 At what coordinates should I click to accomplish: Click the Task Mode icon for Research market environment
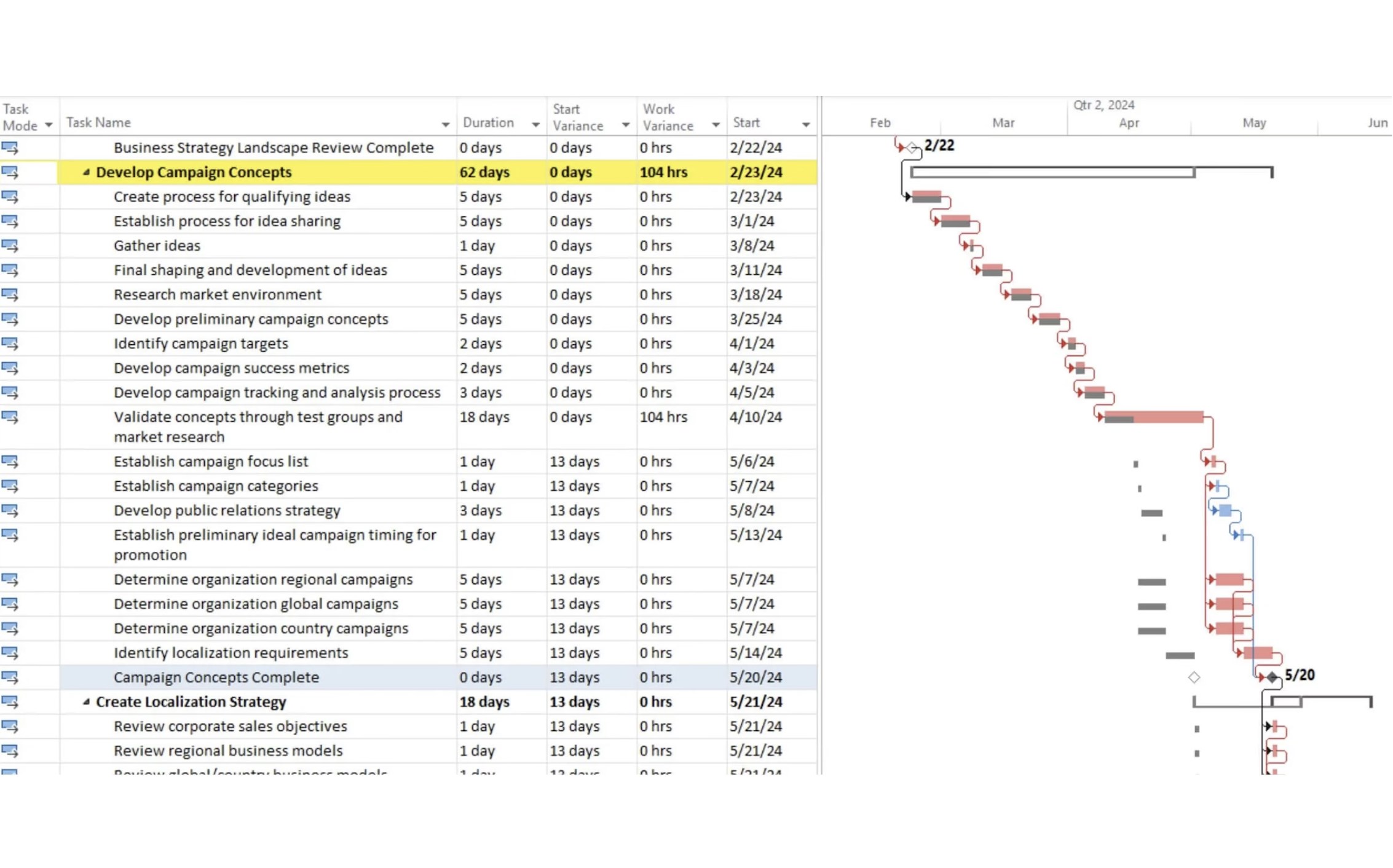click(11, 294)
